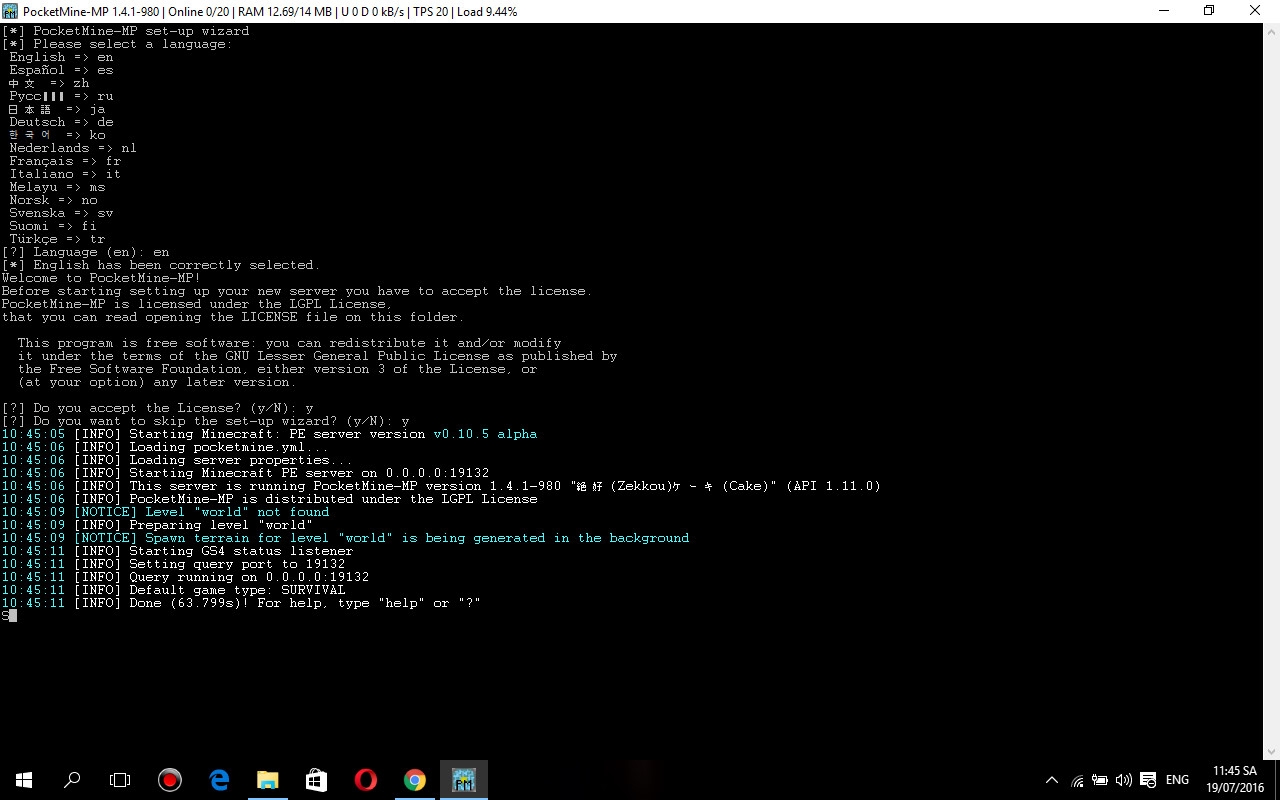The width and height of the screenshot is (1280, 800).
Task: Click the red record circle taskbar icon
Action: tap(169, 780)
